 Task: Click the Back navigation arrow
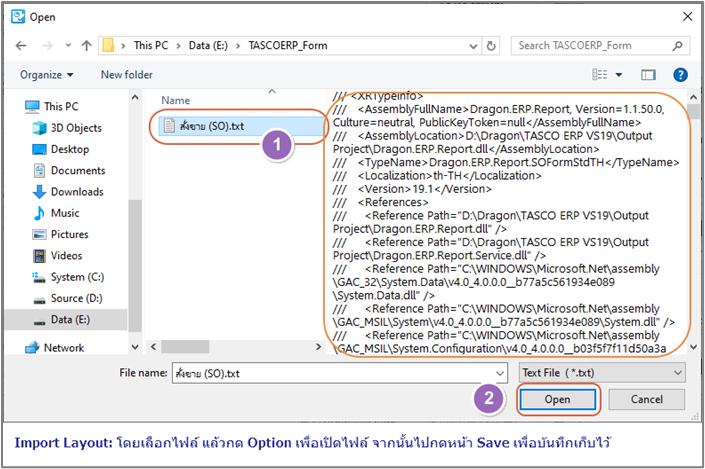(x=20, y=45)
